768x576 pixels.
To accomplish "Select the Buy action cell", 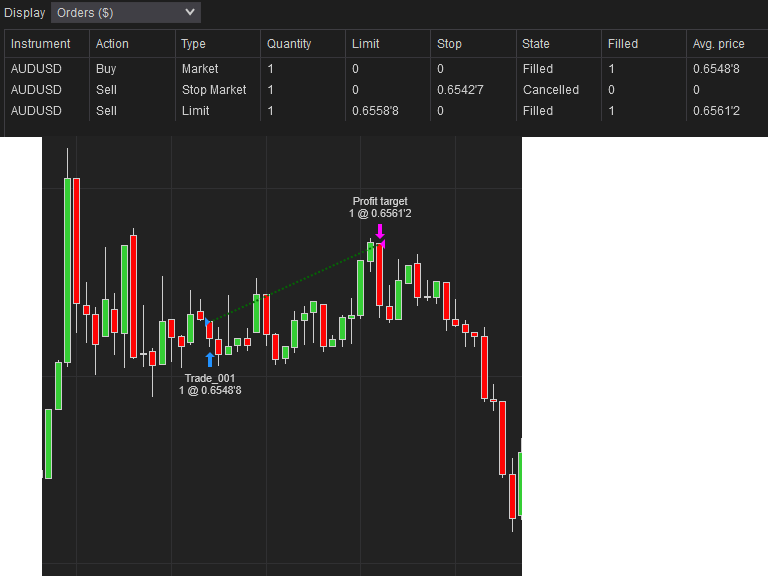I will pyautogui.click(x=106, y=69).
